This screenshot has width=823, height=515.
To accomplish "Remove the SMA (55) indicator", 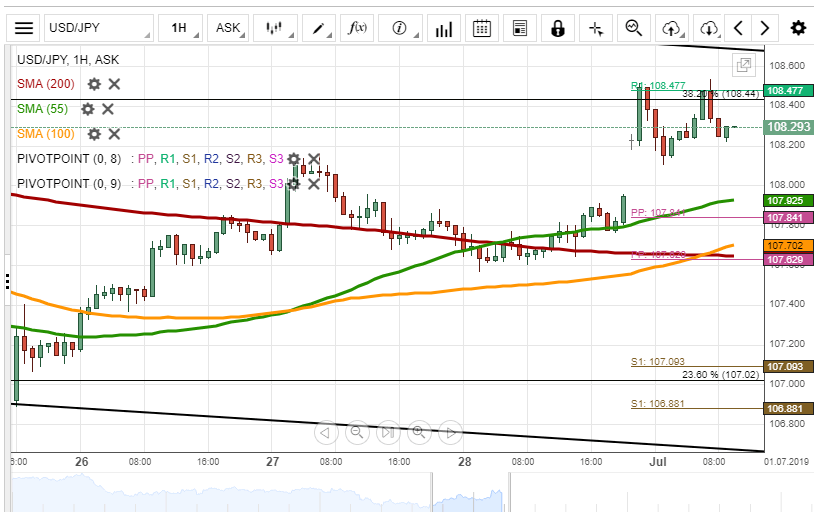I will click(108, 109).
